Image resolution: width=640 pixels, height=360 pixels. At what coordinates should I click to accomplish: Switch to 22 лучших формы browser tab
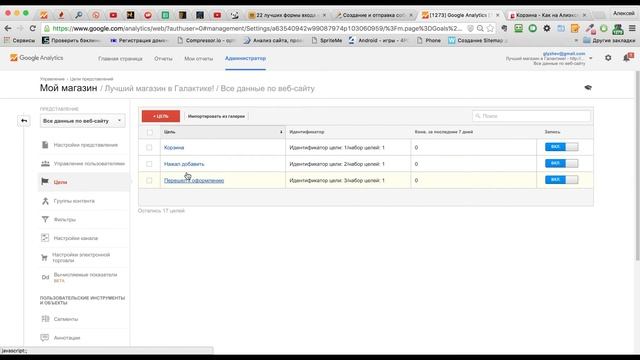pyautogui.click(x=286, y=15)
